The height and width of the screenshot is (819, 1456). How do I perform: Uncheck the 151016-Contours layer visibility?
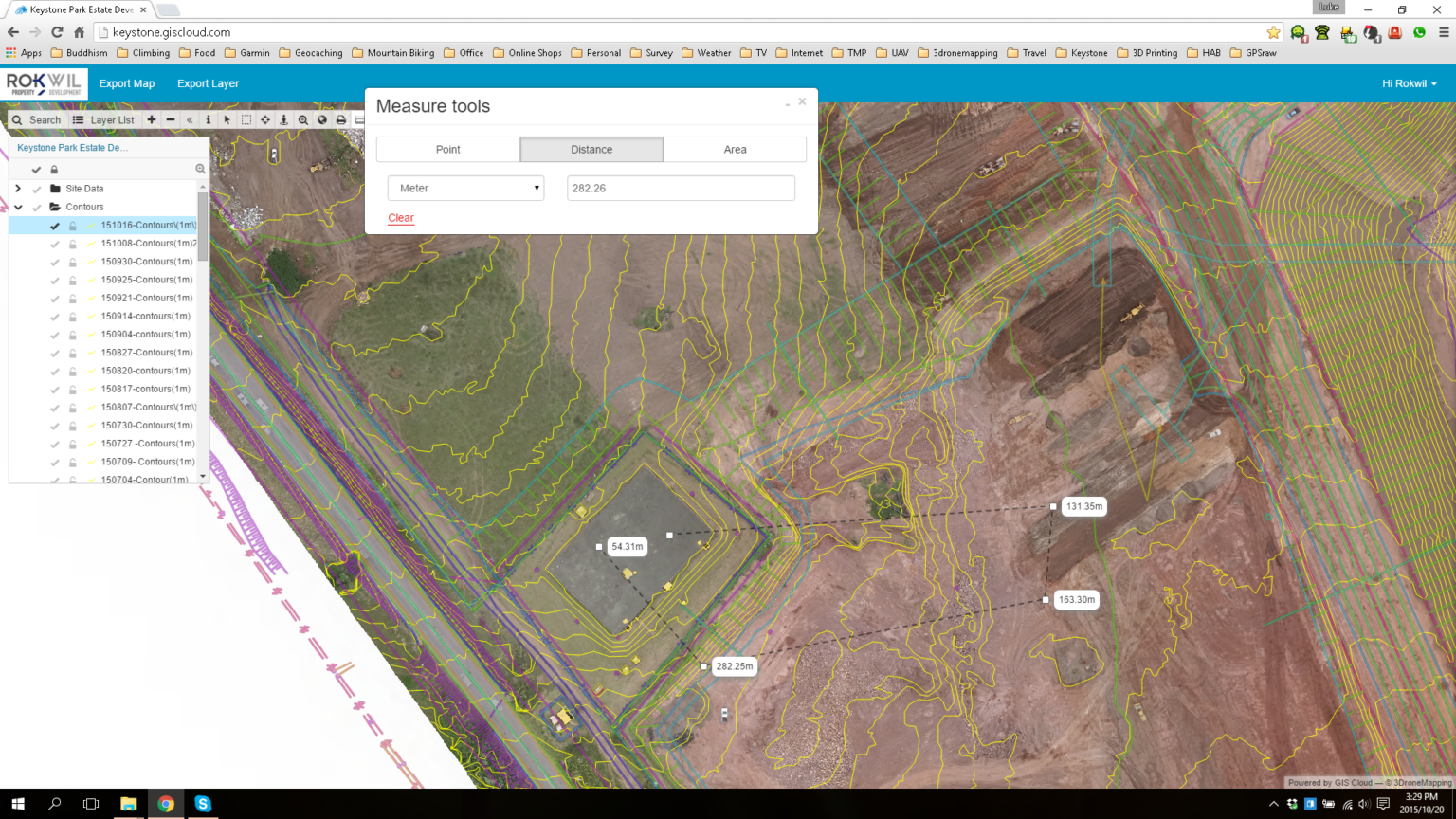coord(54,225)
